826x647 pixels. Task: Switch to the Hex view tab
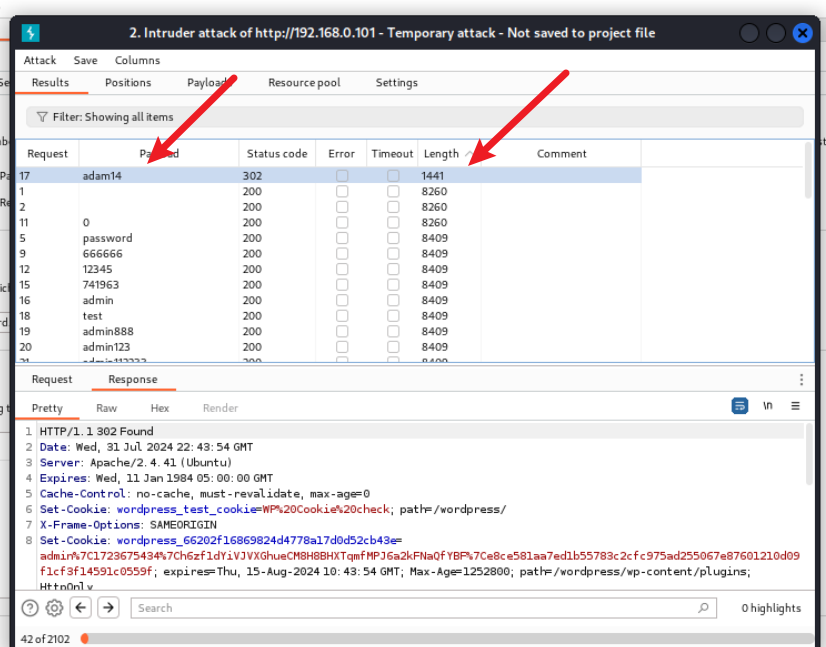(160, 408)
